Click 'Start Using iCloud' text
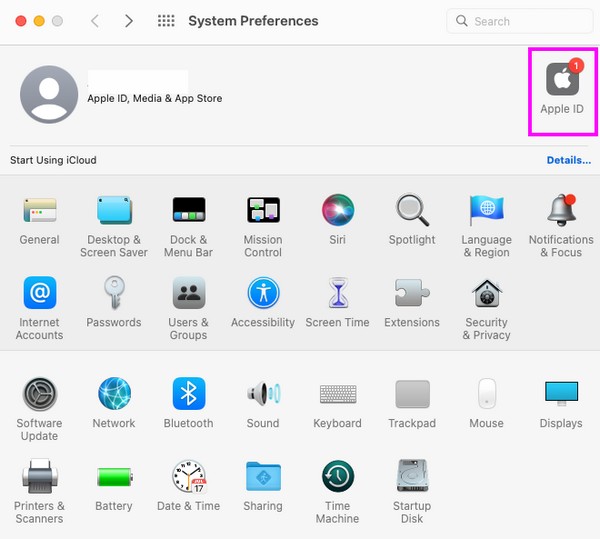This screenshot has height=539, width=600. [53, 160]
